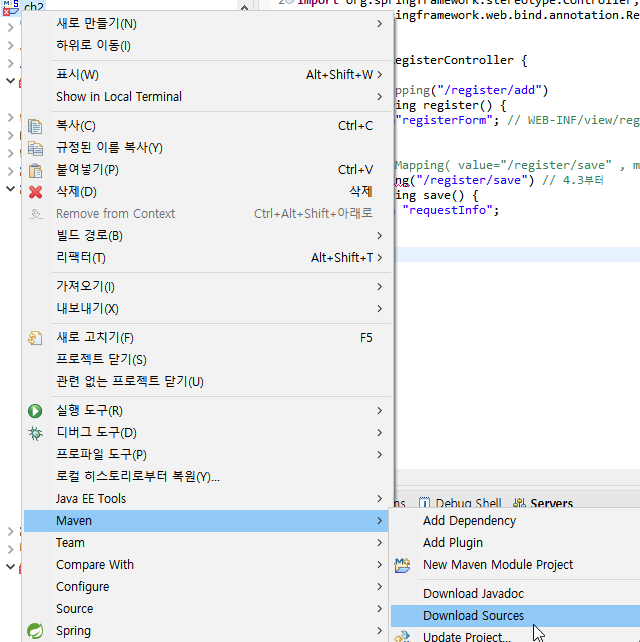Screen dimensions: 640x642
Task: Select 새로 고치기(F) entry
Action: click(206, 338)
